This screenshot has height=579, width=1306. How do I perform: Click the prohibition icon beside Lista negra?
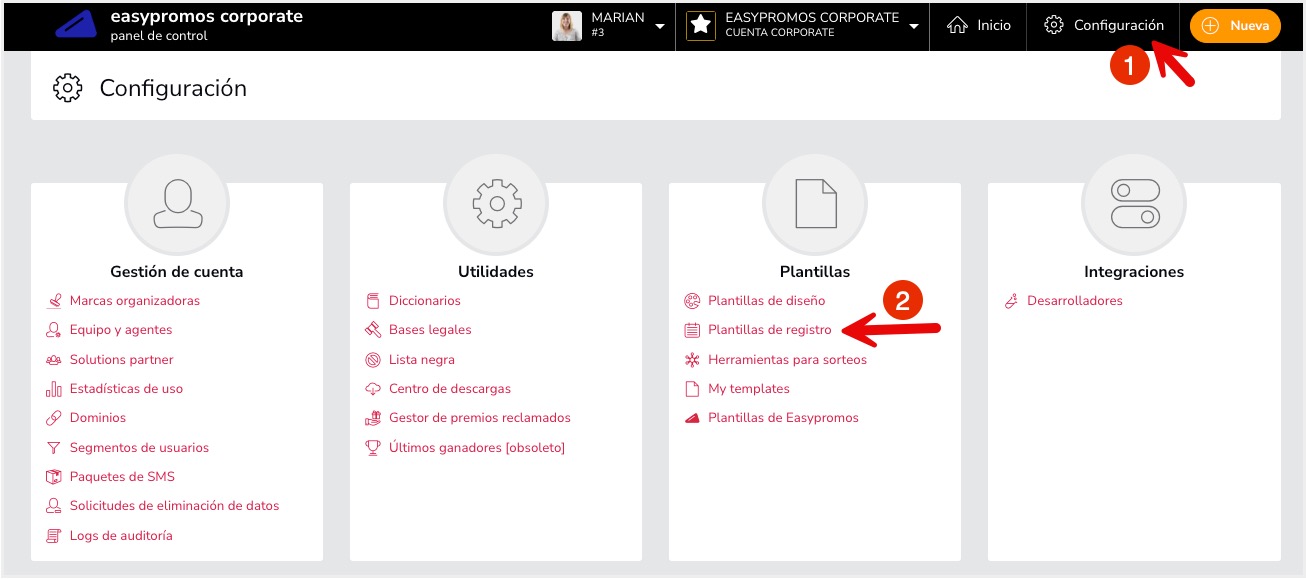tap(371, 359)
